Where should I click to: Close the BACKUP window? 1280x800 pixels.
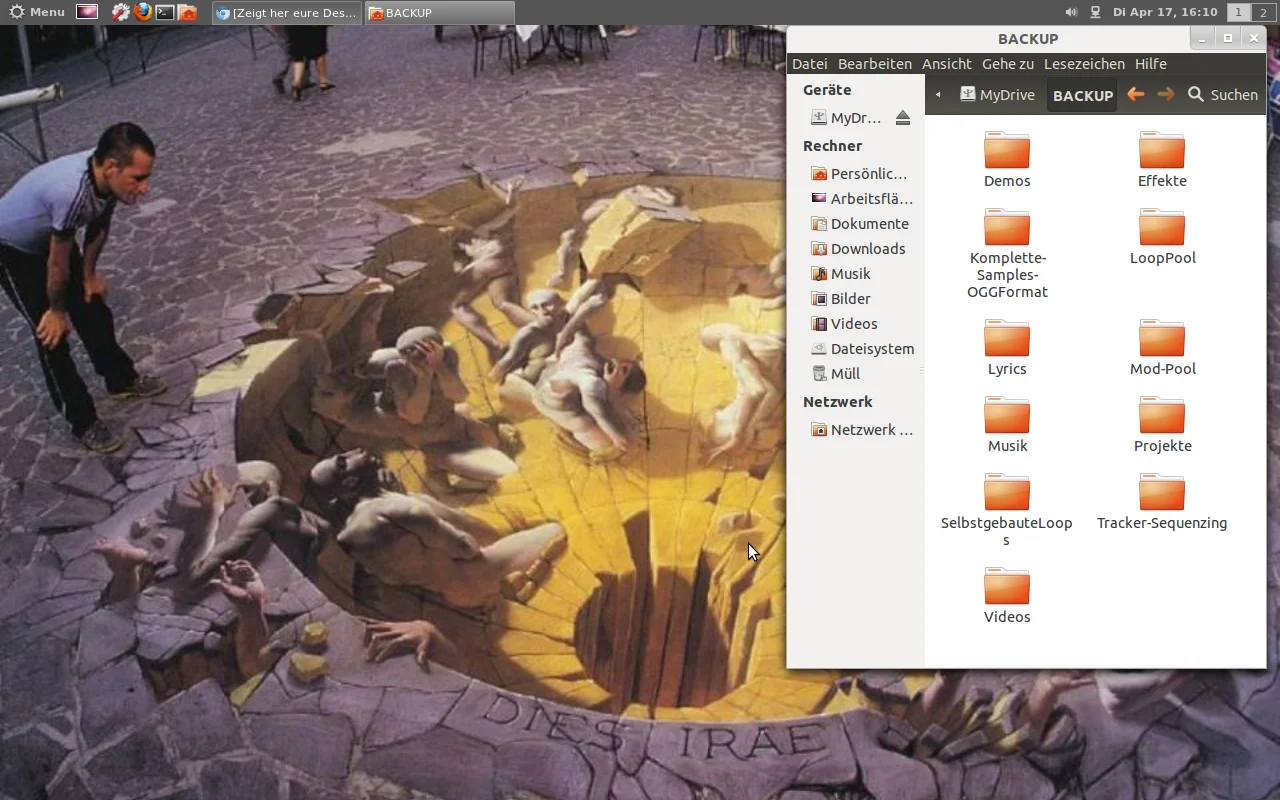pos(1254,39)
